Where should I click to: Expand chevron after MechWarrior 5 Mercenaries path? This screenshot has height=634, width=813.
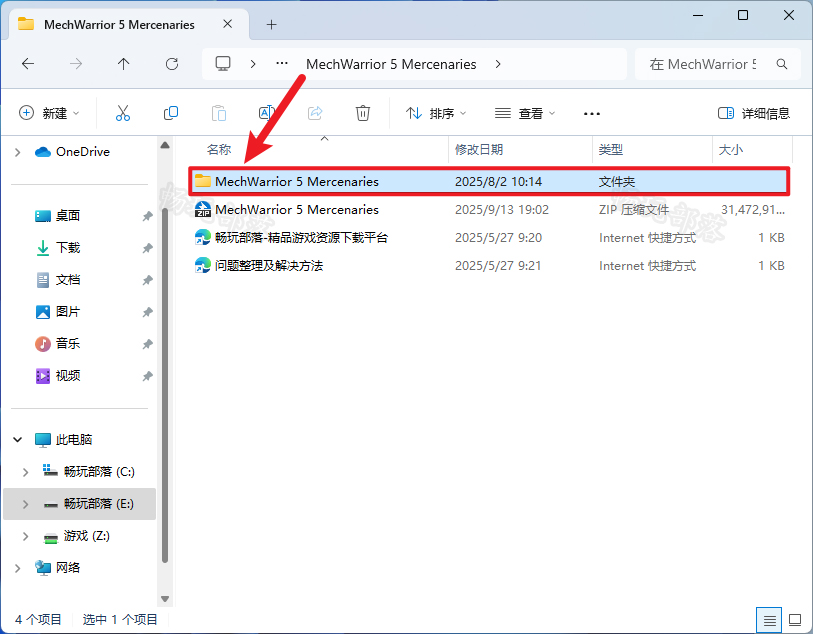click(498, 64)
